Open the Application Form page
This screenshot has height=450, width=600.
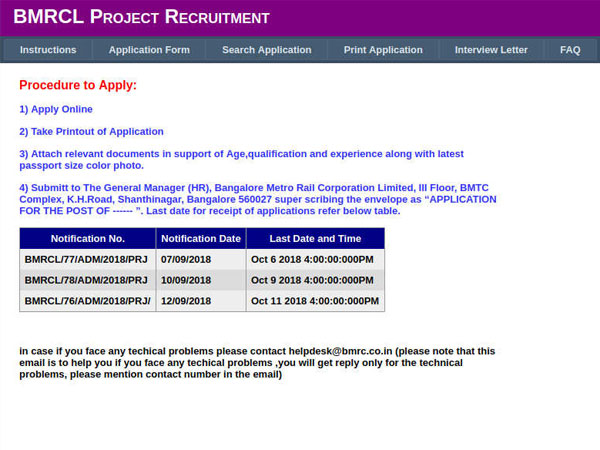point(149,50)
